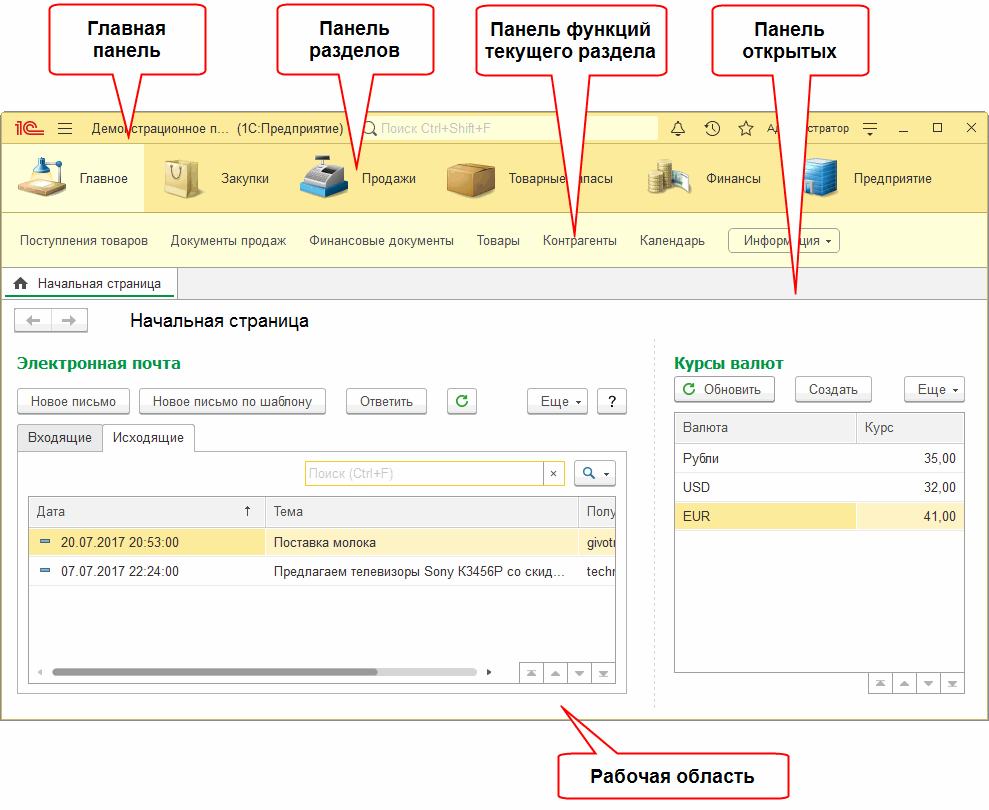
Task: Click the 1C logo icon
Action: [29, 129]
